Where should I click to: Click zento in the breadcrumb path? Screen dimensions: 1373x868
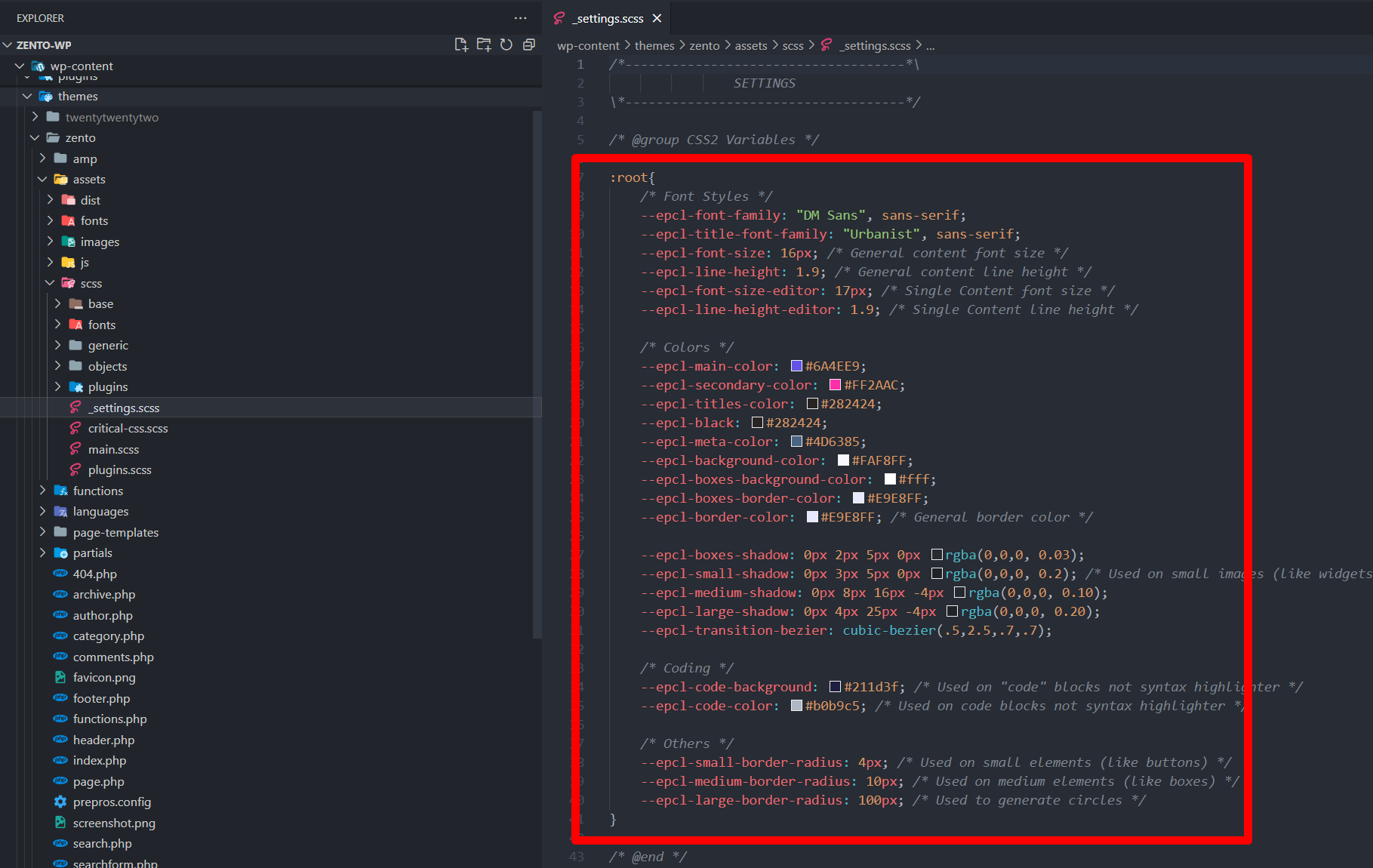point(704,46)
